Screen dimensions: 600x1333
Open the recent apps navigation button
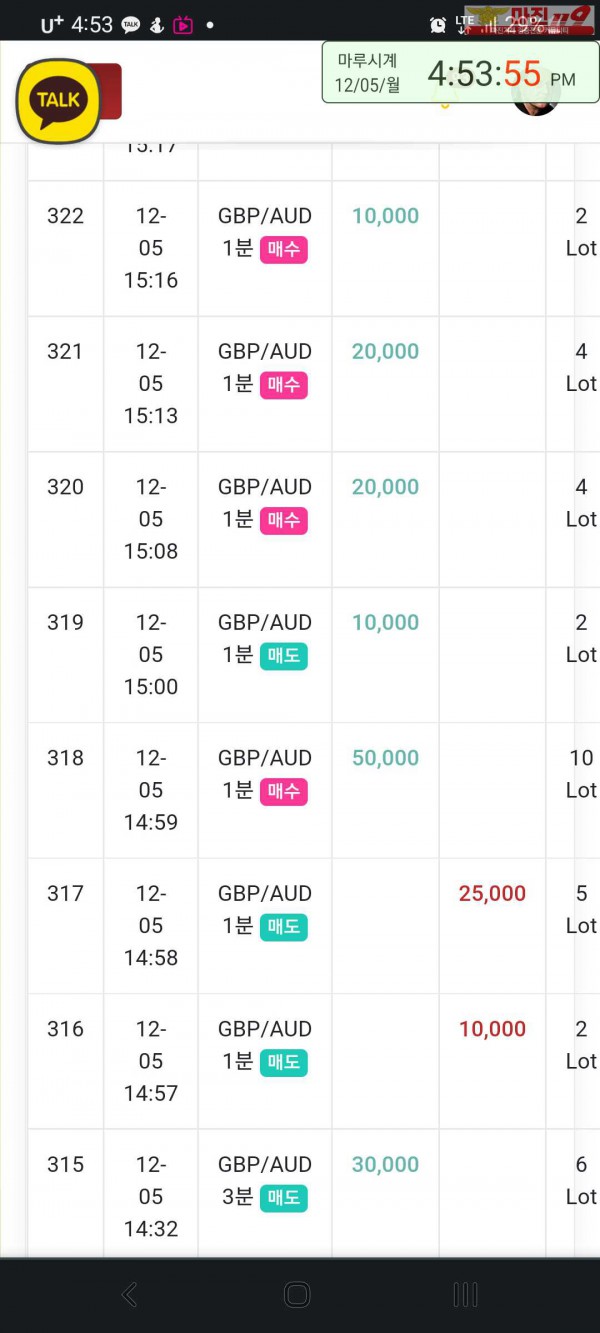pyautogui.click(x=465, y=1295)
